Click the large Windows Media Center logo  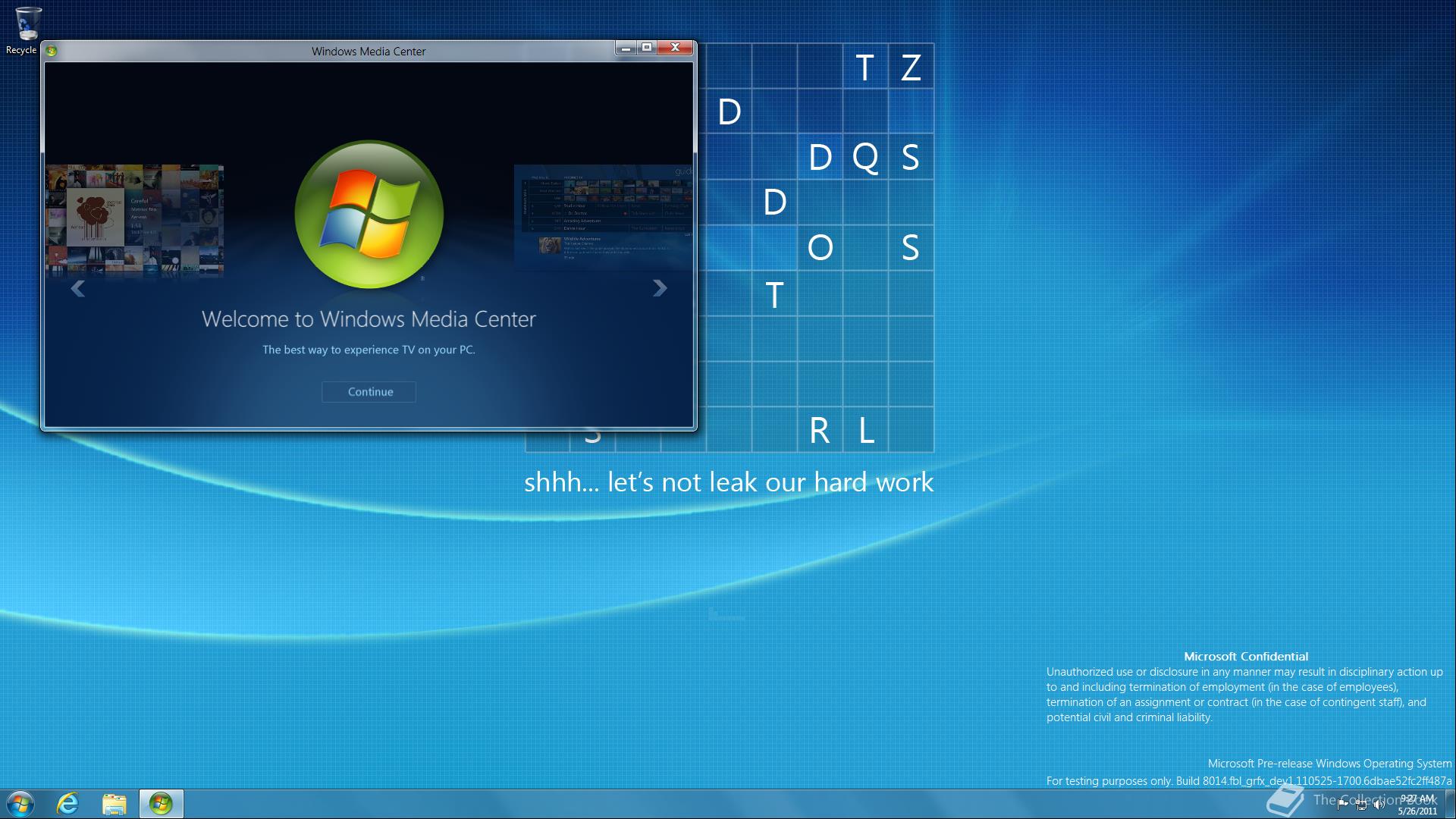tap(369, 215)
